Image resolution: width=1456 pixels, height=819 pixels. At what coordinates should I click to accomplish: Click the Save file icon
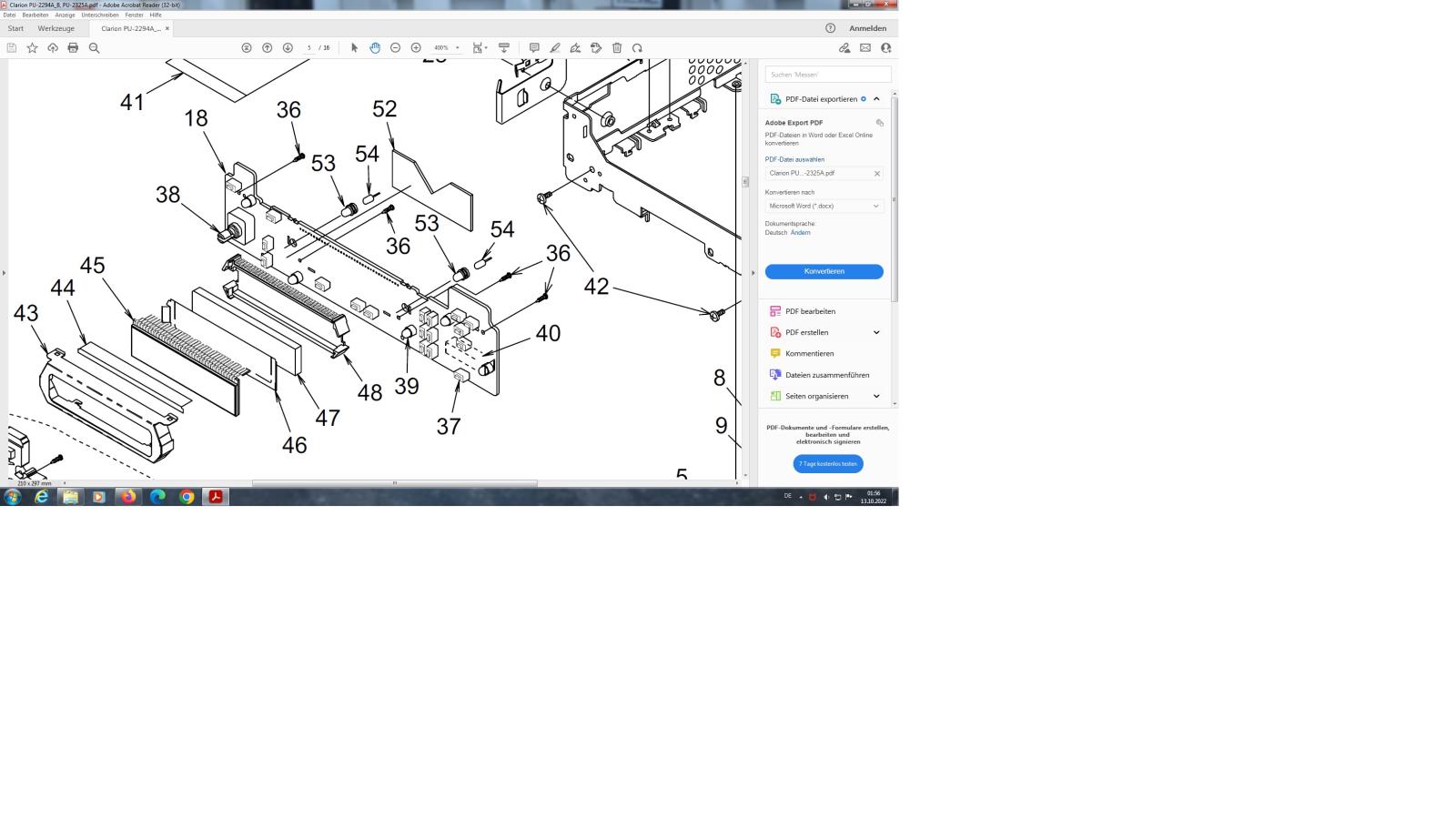pyautogui.click(x=12, y=47)
